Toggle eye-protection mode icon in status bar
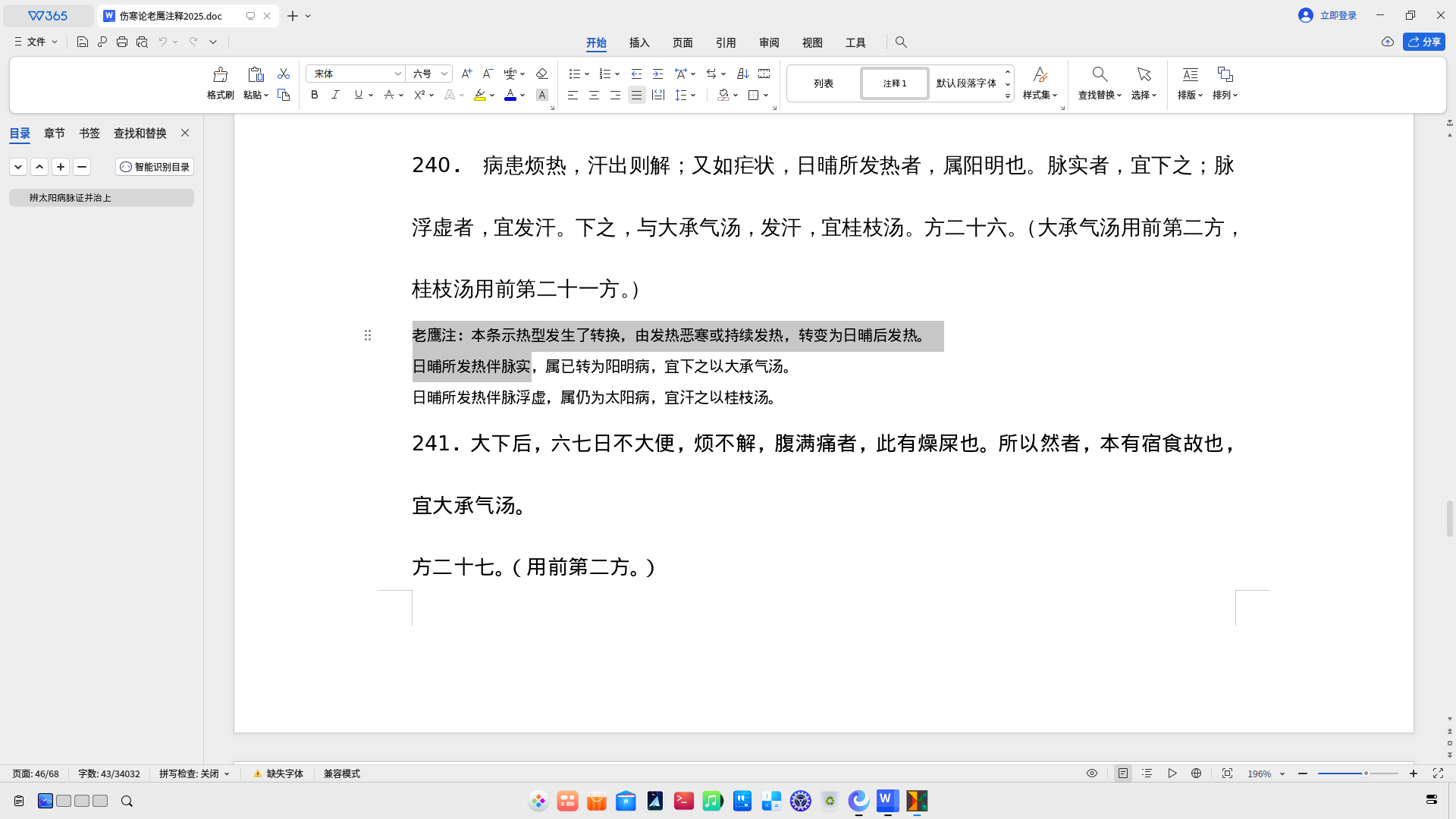The height and width of the screenshot is (819, 1456). 1092,773
